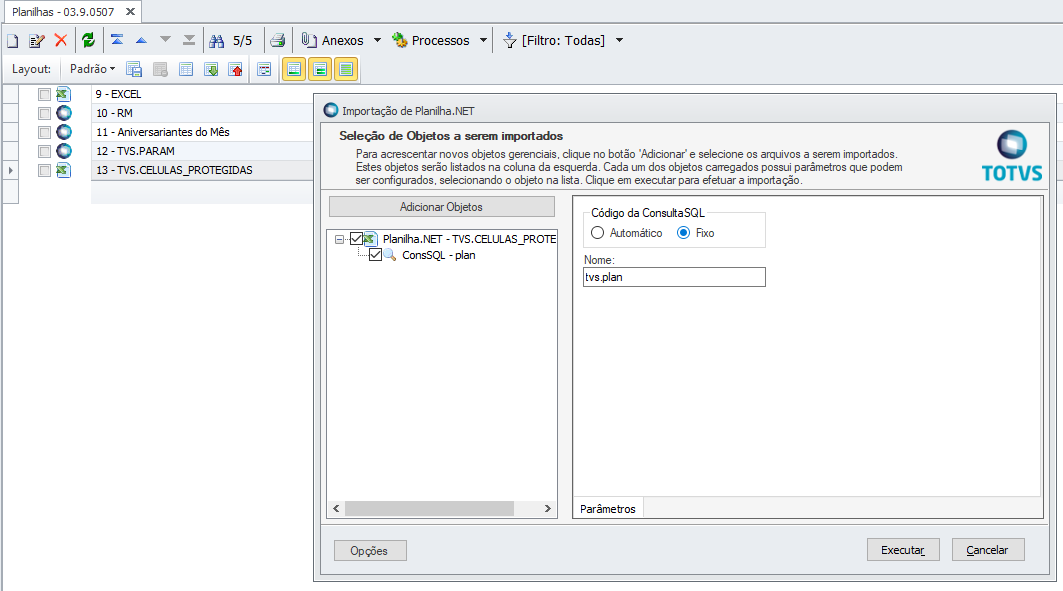The width and height of the screenshot is (1063, 591).
Task: Go to the next record down arrow
Action: click(165, 40)
